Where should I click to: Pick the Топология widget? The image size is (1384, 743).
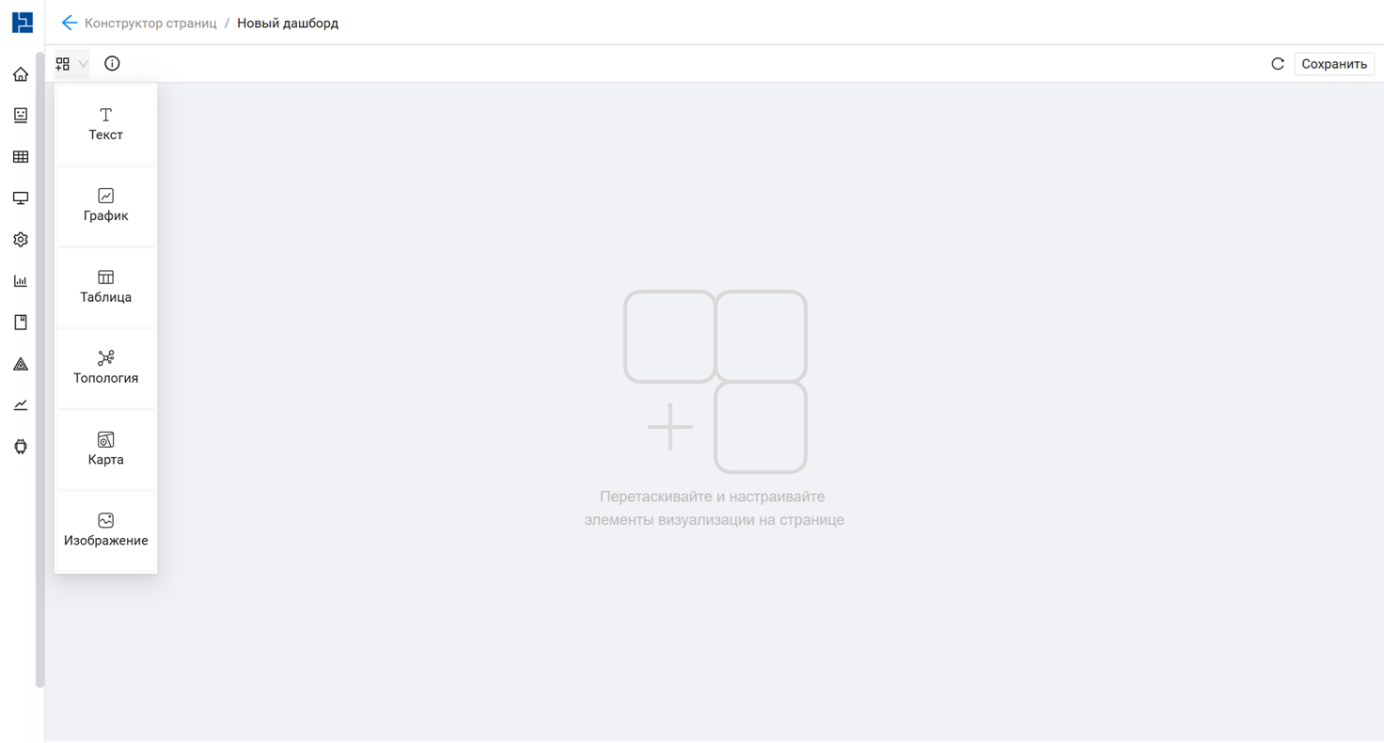coord(106,368)
